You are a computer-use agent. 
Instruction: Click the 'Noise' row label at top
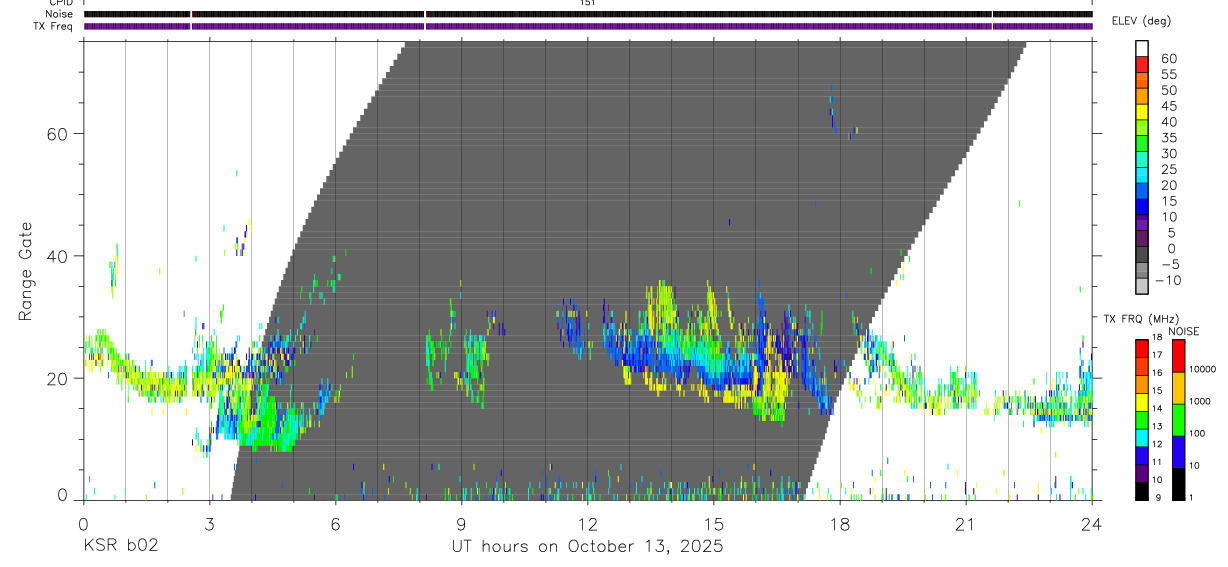(x=59, y=14)
